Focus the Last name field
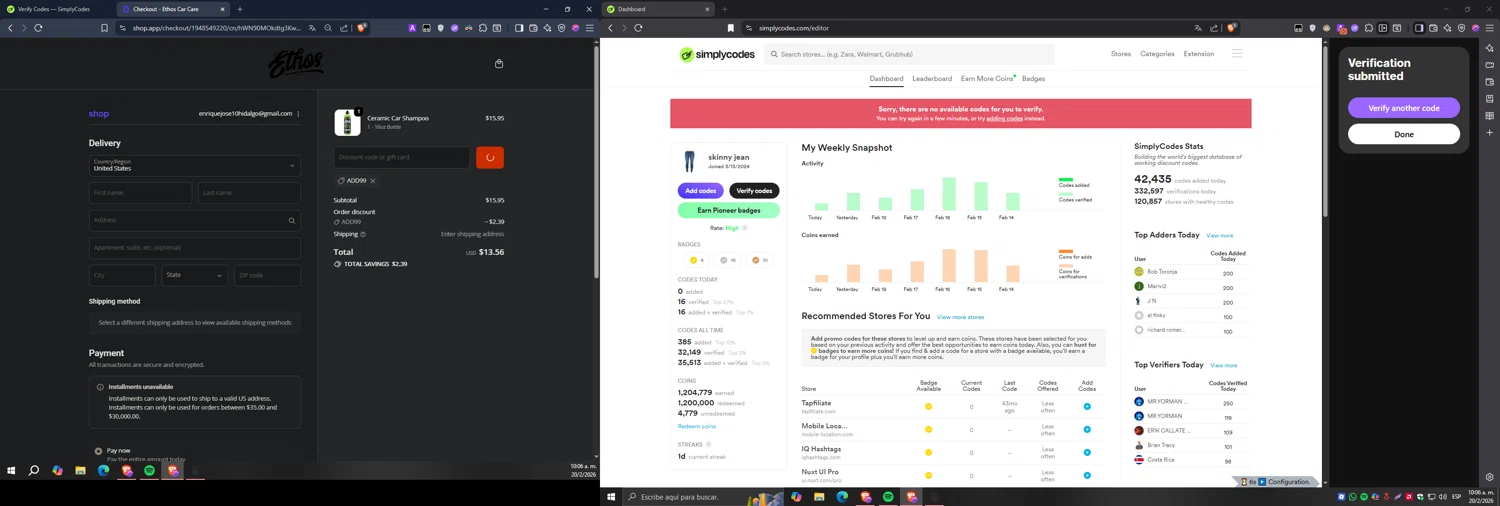1500x506 pixels. click(249, 193)
